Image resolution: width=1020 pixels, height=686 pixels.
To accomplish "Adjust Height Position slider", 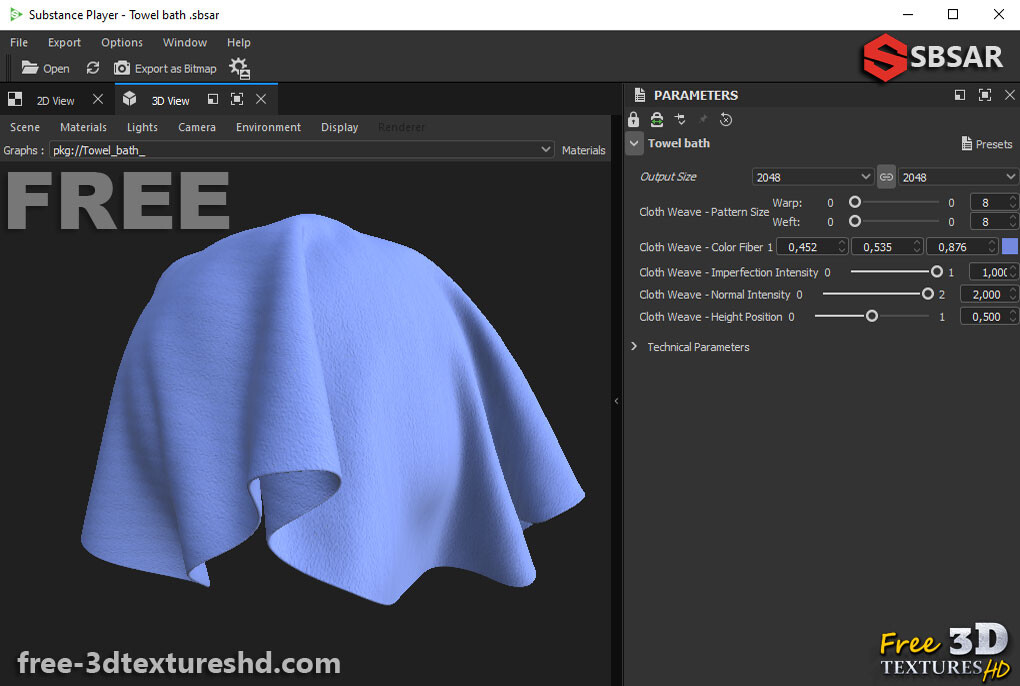I will [872, 316].
